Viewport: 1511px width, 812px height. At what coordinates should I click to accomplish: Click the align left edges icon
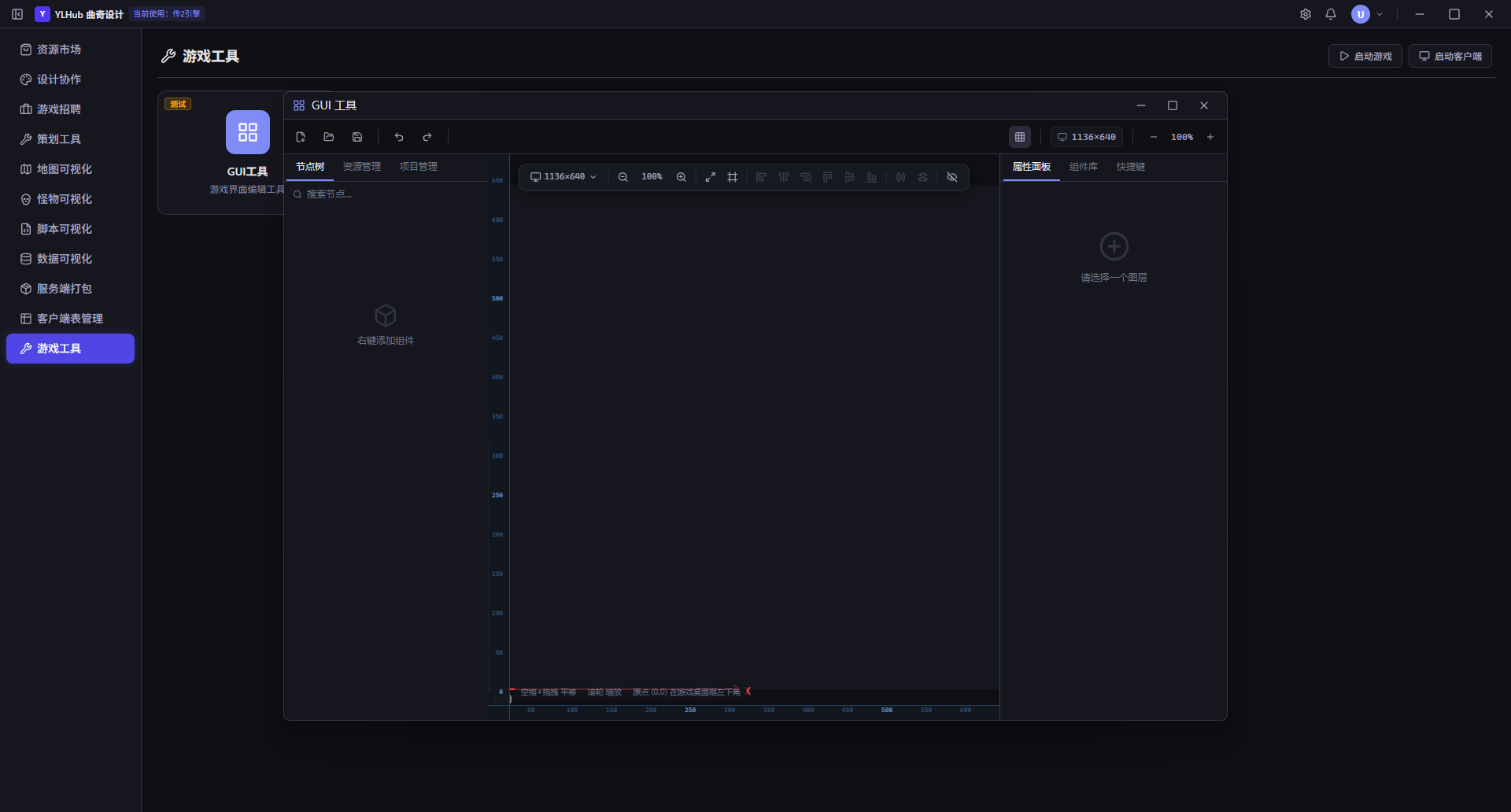[x=761, y=177]
